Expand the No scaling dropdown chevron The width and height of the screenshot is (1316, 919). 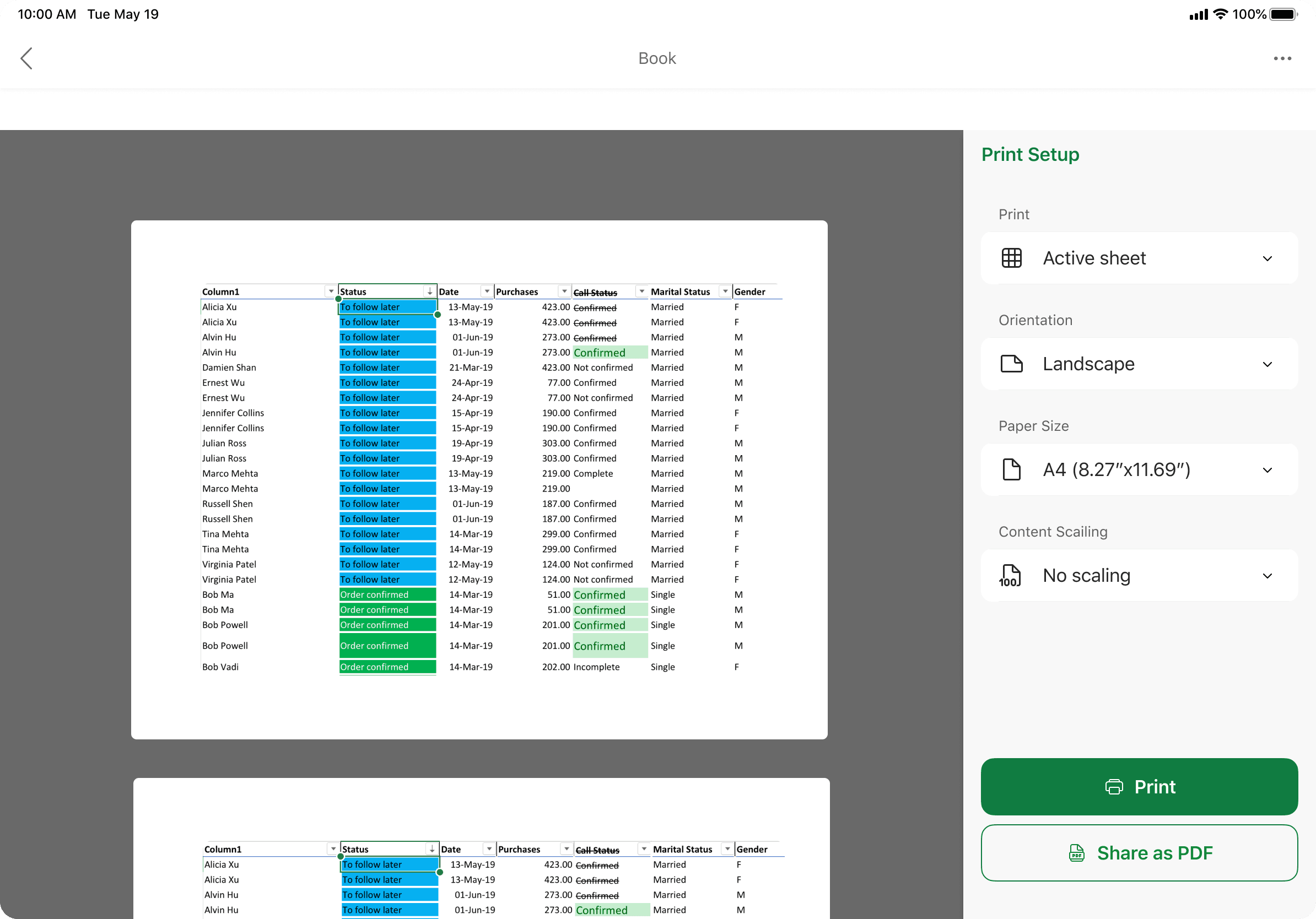coord(1268,576)
